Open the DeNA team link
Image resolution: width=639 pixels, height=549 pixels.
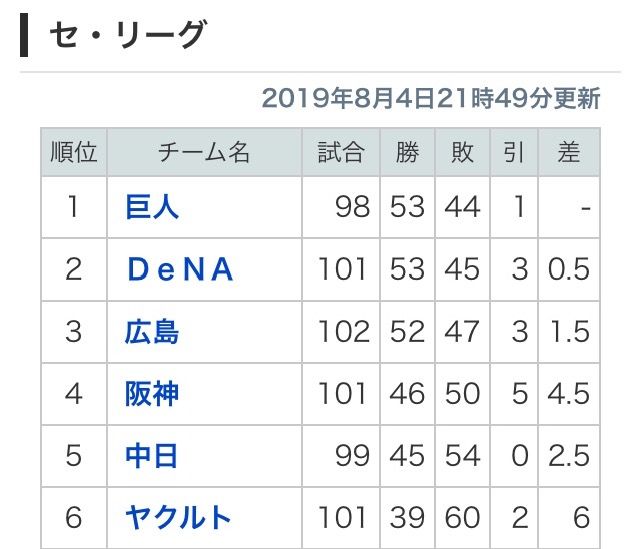point(180,269)
